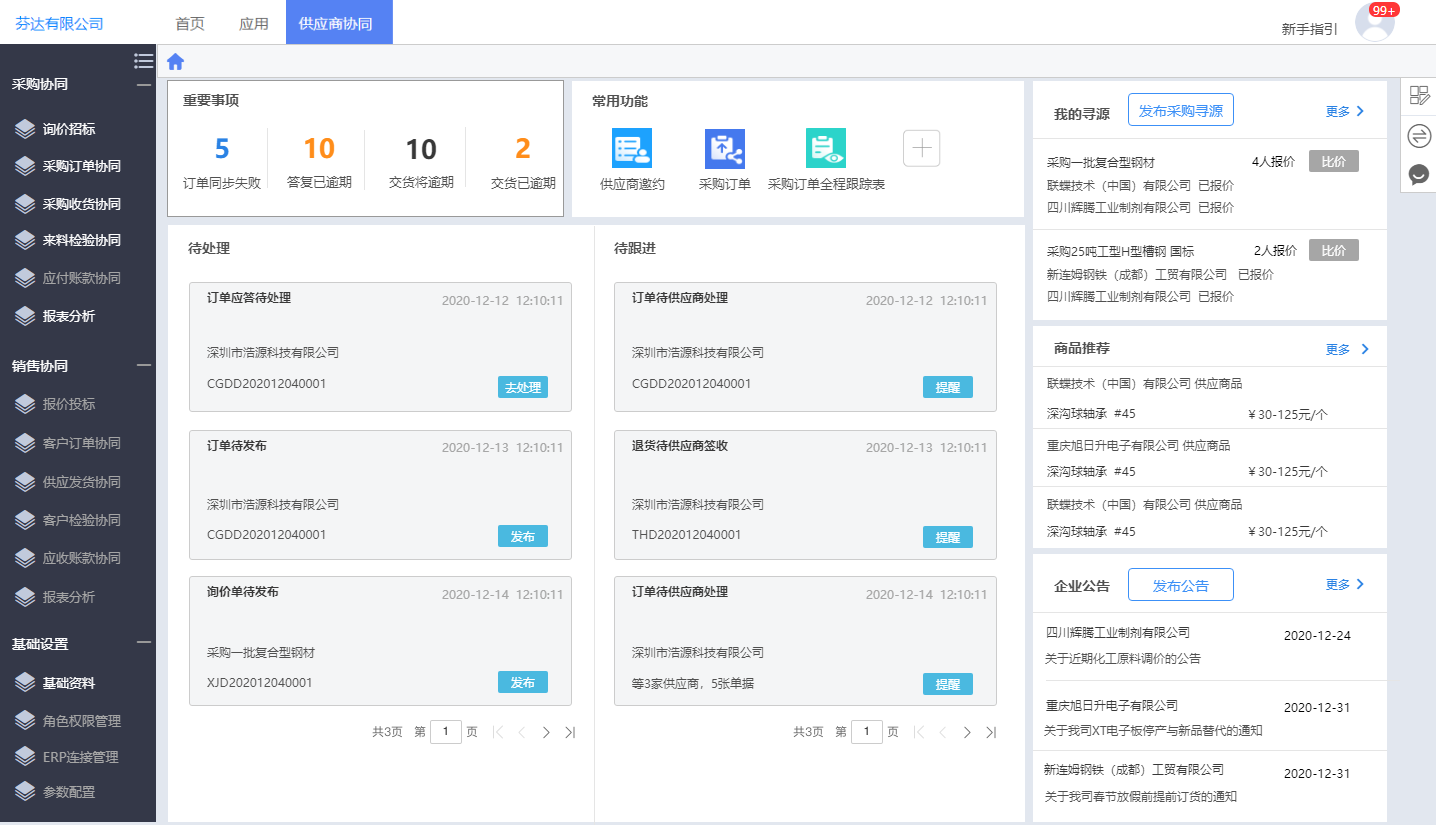Image resolution: width=1436 pixels, height=825 pixels.
Task: Open the 供应商邀约 shortcut icon
Action: coord(632,148)
